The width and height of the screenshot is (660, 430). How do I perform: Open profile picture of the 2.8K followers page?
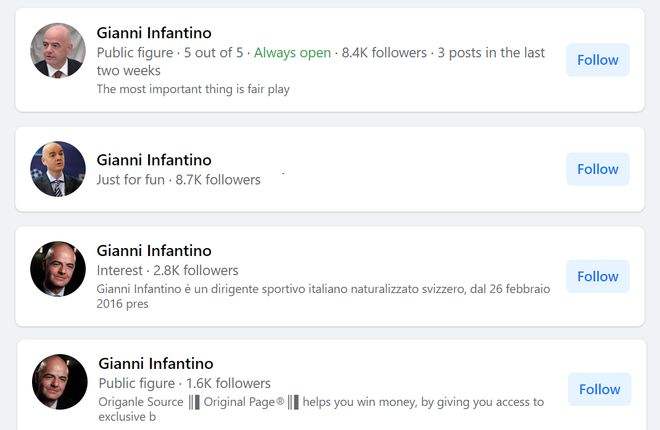tap(58, 269)
